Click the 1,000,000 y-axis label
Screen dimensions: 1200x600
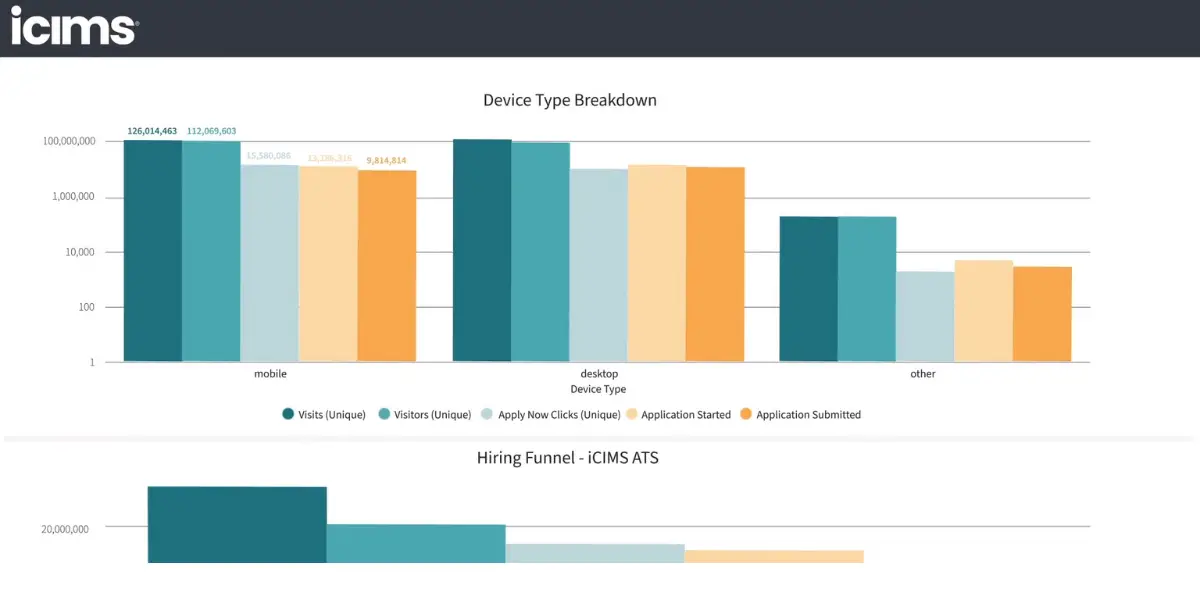pyautogui.click(x=74, y=197)
